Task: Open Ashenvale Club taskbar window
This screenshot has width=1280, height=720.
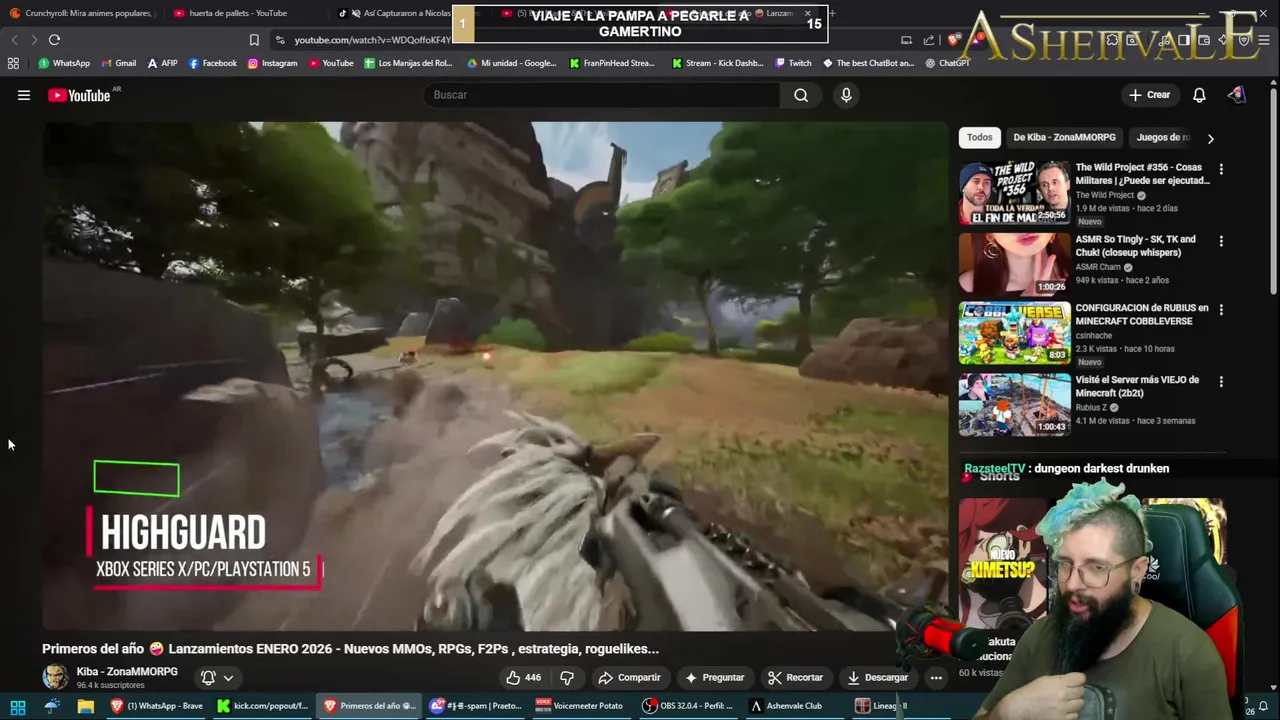Action: (x=787, y=706)
